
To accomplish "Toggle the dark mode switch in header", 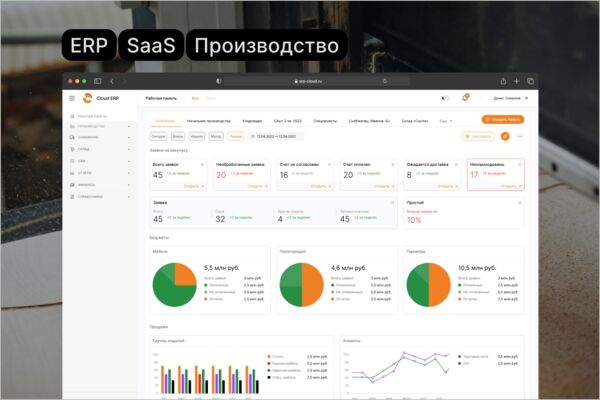I will coord(445,98).
